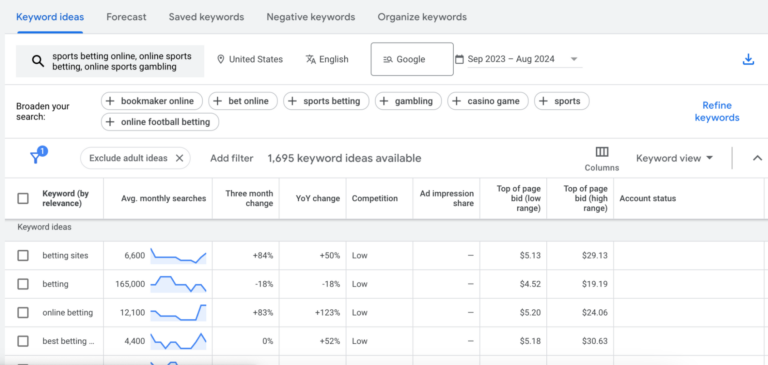Expand the Keyword view dropdown
768x365 pixels.
(x=674, y=158)
